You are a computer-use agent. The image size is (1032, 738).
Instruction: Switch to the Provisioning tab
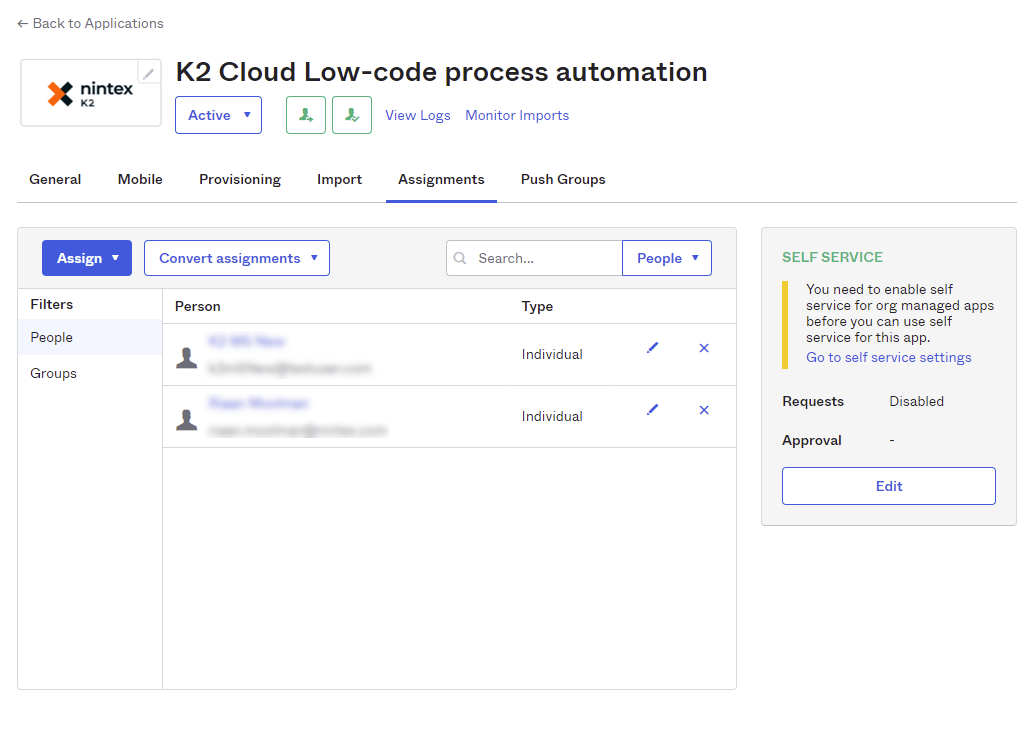coord(240,180)
